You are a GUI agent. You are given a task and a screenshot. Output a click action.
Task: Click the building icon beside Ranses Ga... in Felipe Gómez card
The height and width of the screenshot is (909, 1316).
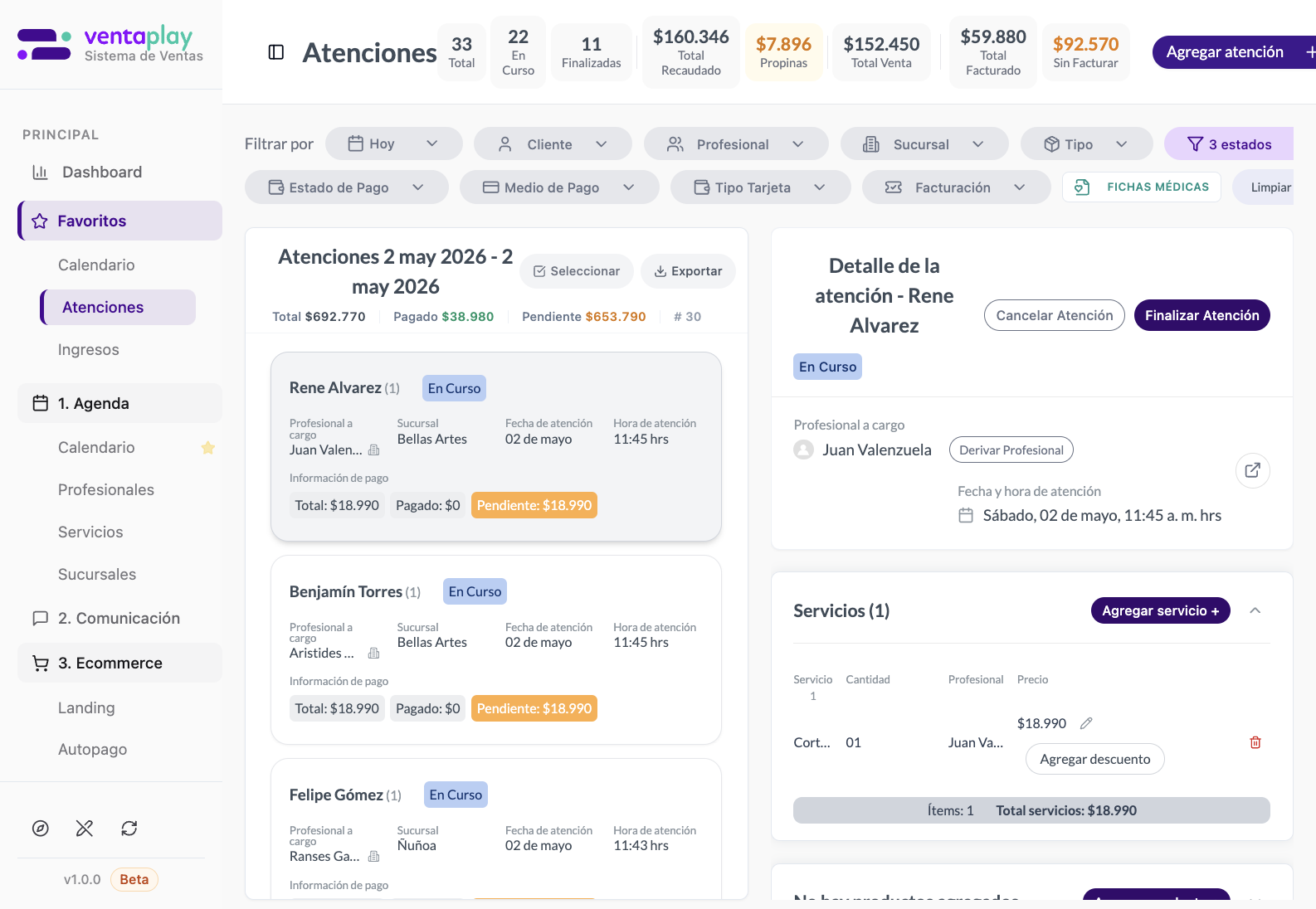[374, 856]
